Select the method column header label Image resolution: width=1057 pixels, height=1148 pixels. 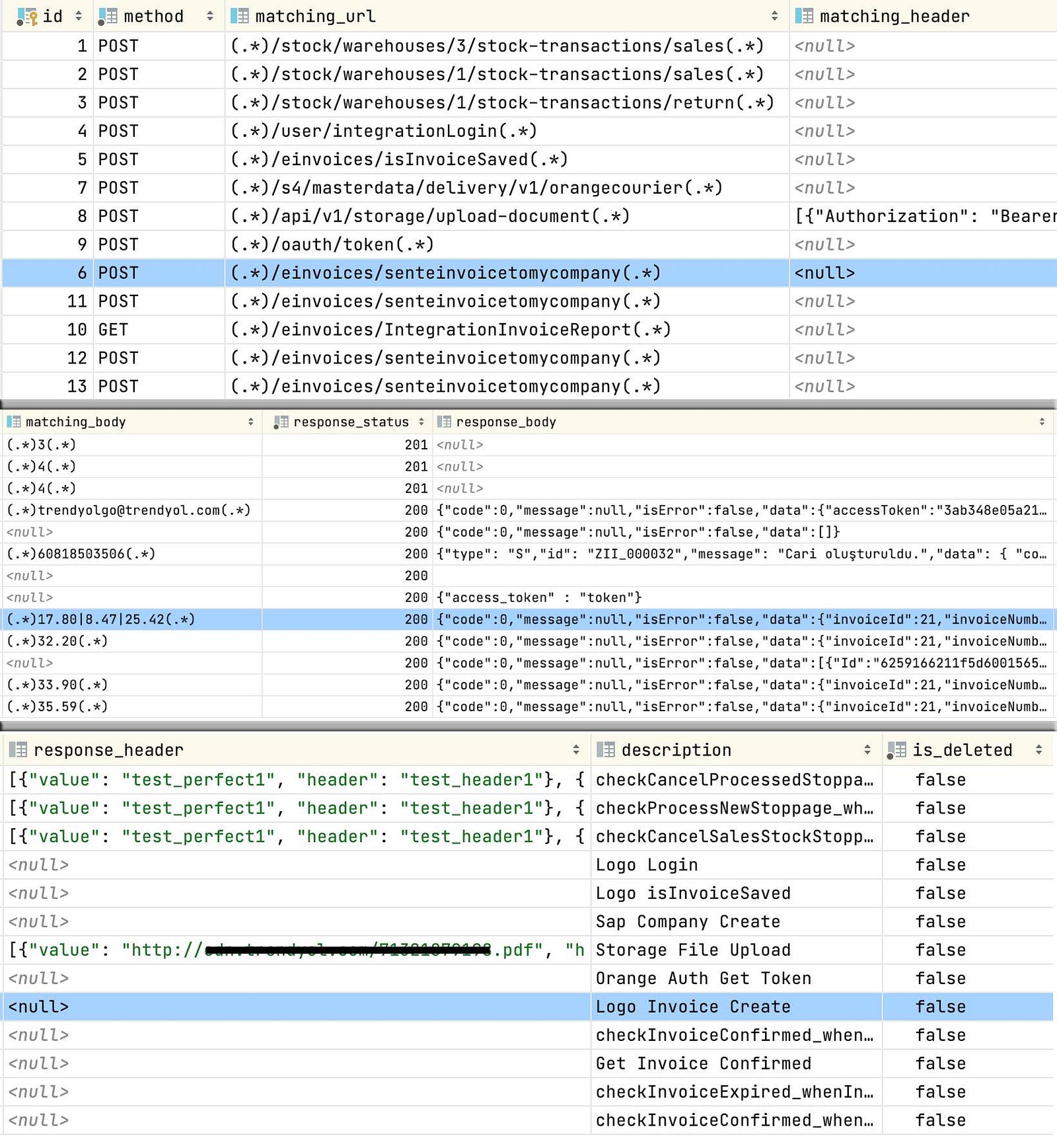154,17
